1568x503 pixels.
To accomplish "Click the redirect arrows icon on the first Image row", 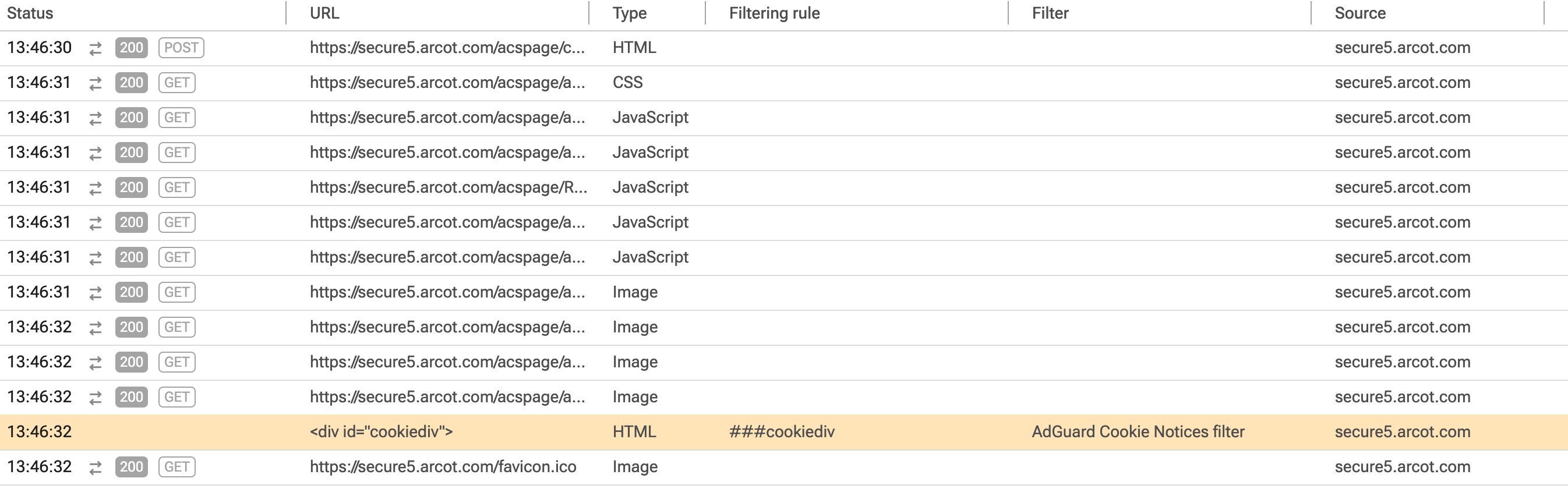I will 96,291.
